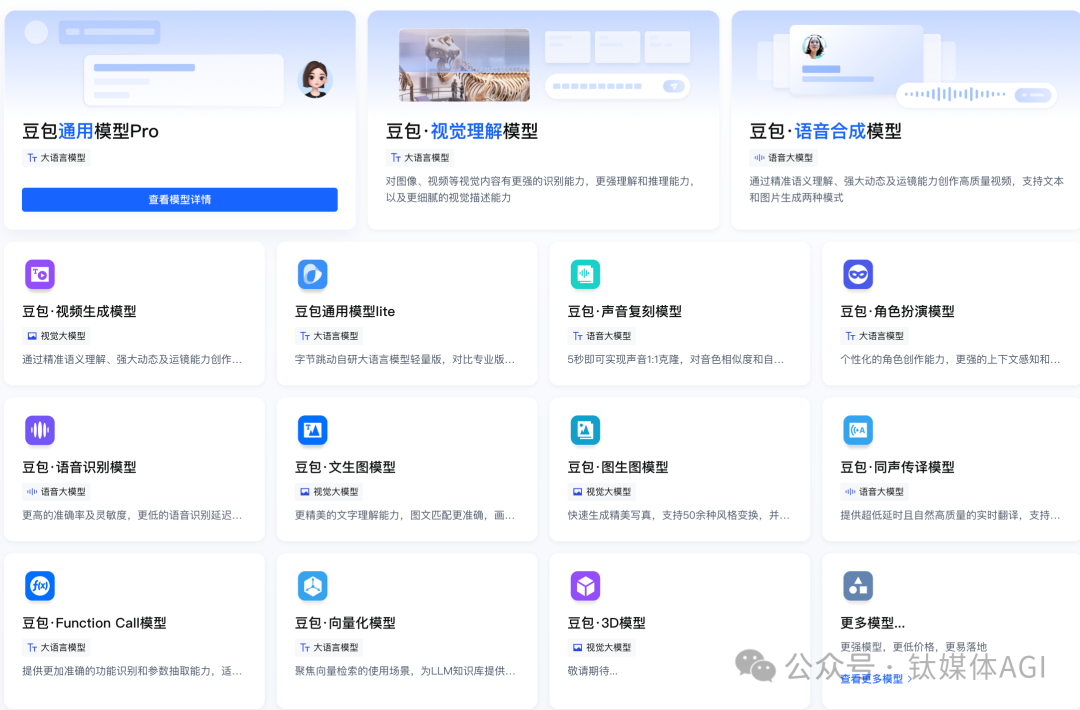Open the 豆包通用模型lite title
Image resolution: width=1080 pixels, height=710 pixels.
345,311
